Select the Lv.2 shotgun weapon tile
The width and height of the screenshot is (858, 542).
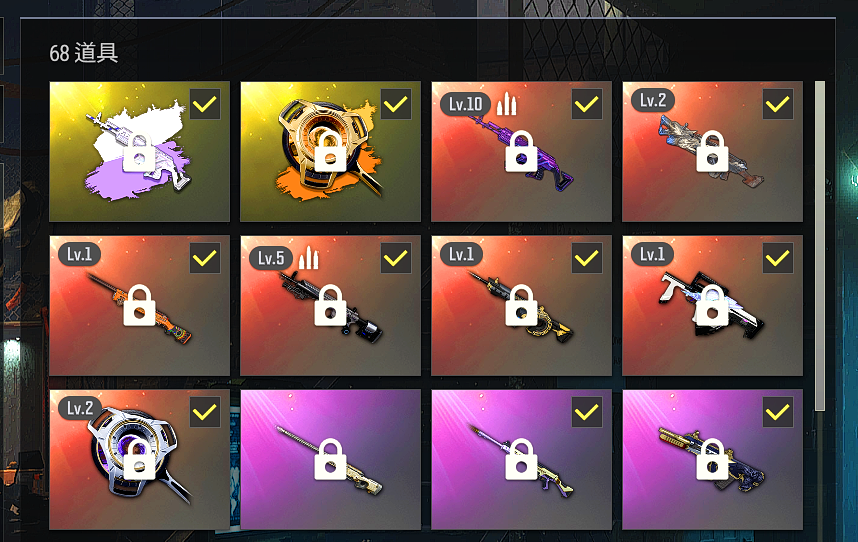point(712,151)
